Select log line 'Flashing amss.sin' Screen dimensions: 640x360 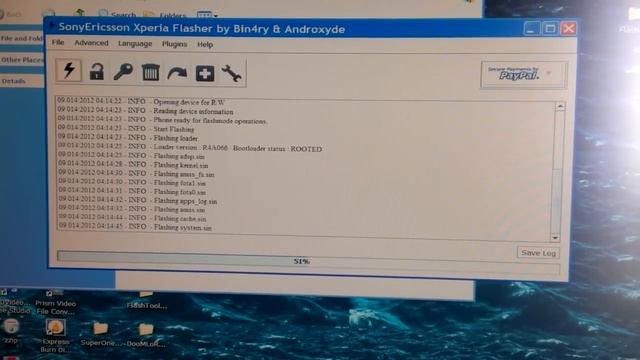[131, 209]
